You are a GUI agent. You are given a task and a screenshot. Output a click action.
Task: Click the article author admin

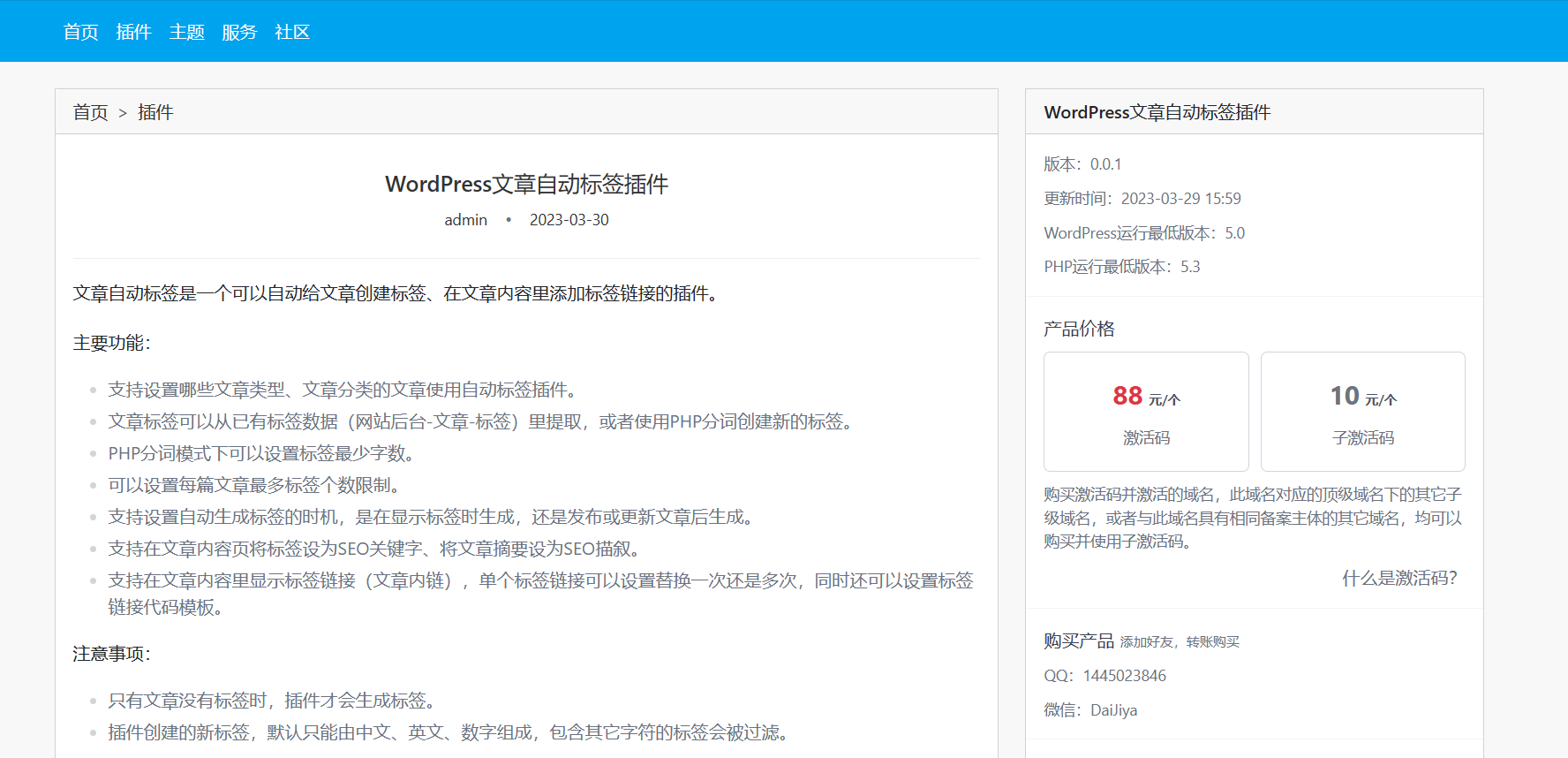465,220
